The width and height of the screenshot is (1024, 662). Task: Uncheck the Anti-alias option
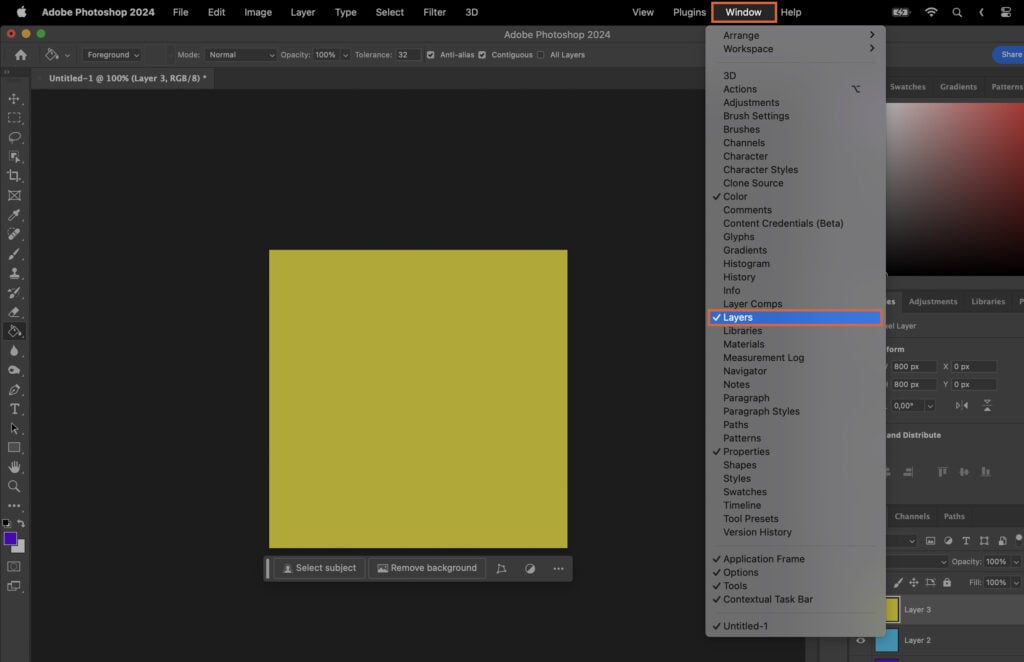click(429, 55)
